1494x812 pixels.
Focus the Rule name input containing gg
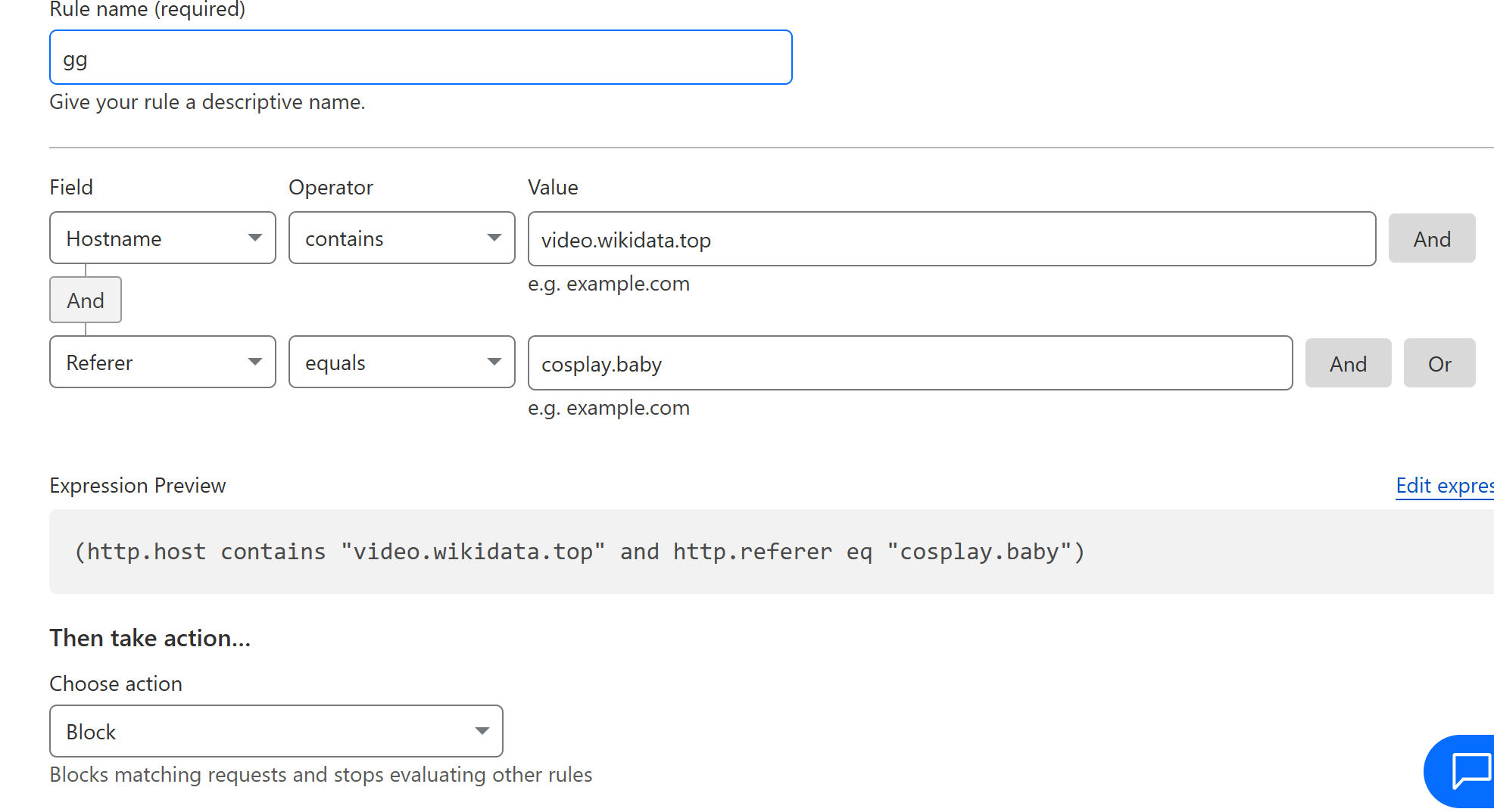[x=420, y=58]
